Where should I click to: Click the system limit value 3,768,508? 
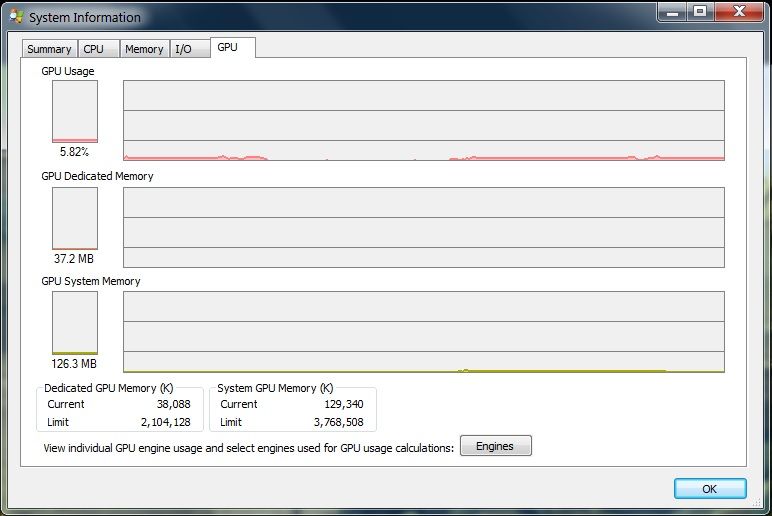[339, 422]
